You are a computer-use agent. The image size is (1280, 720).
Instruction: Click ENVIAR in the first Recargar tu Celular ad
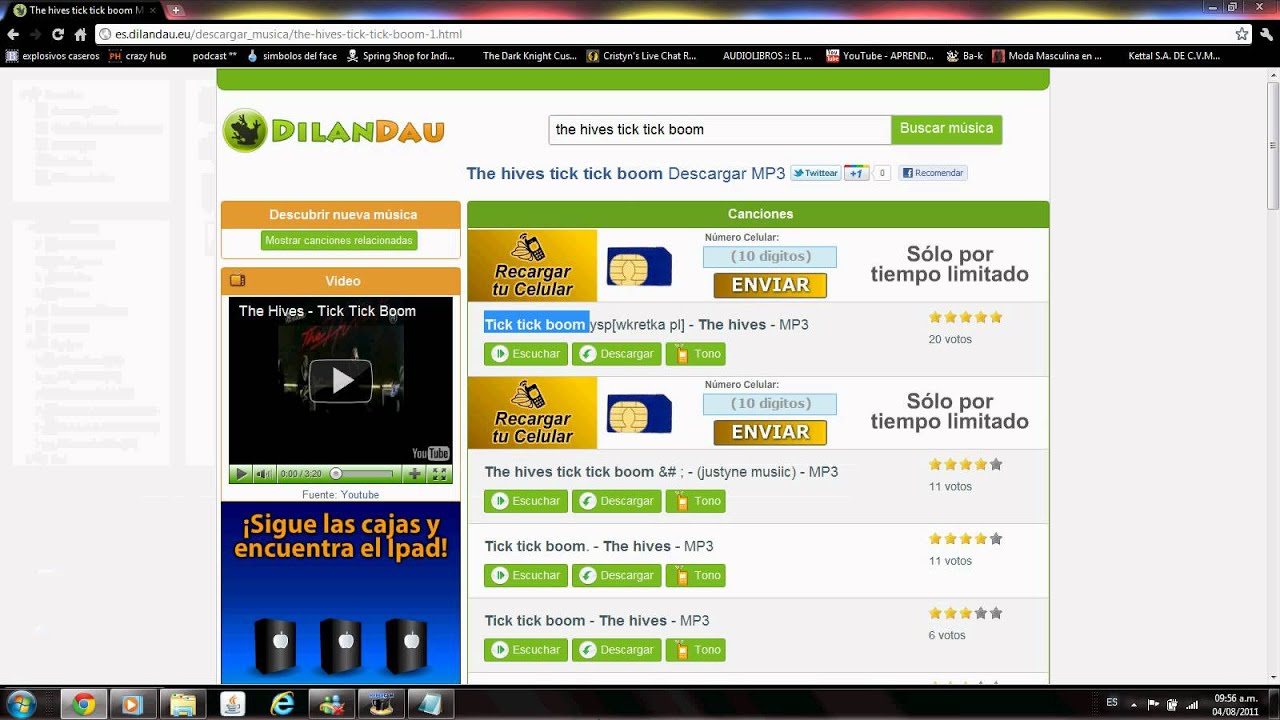pos(770,285)
